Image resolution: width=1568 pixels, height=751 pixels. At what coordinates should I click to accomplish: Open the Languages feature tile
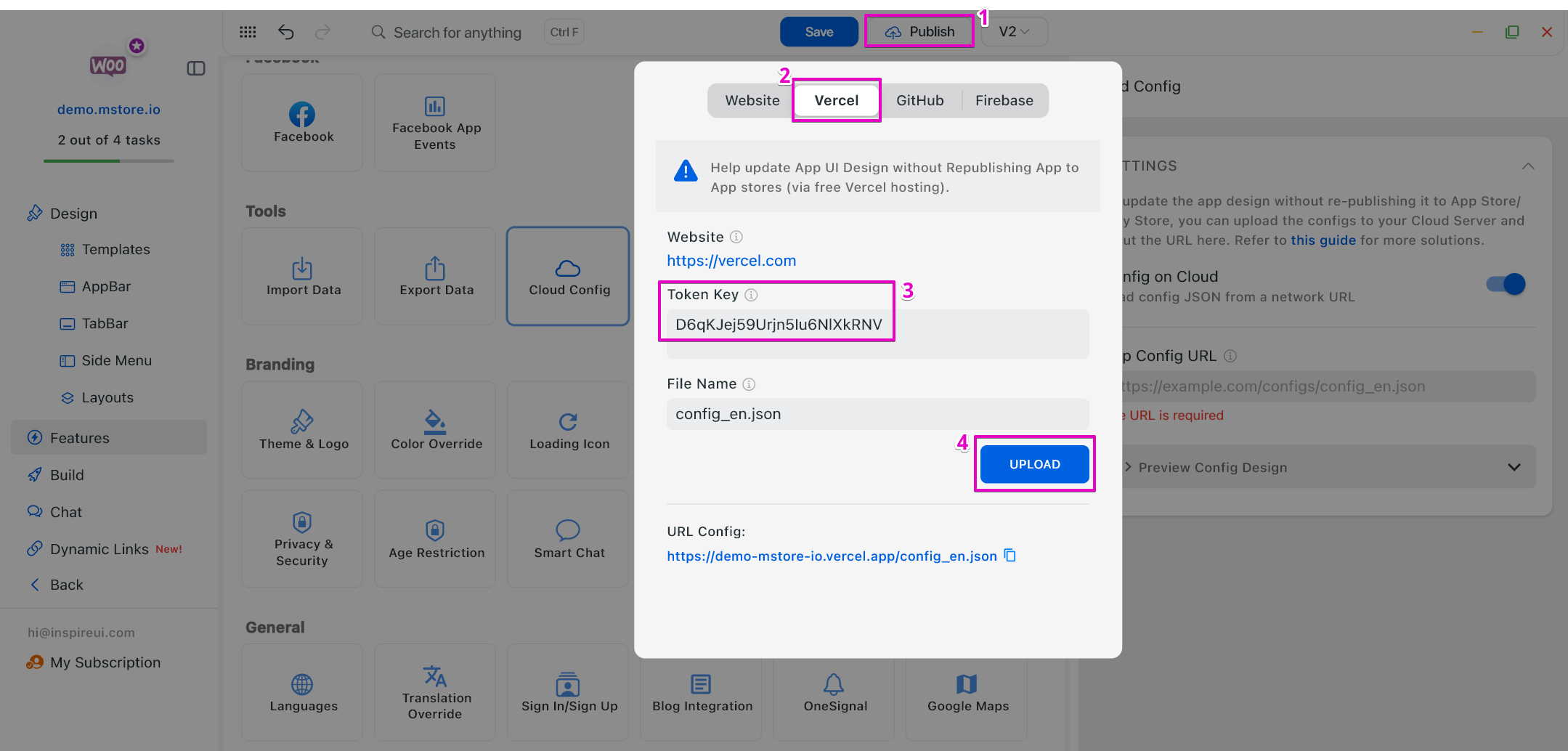(x=303, y=692)
